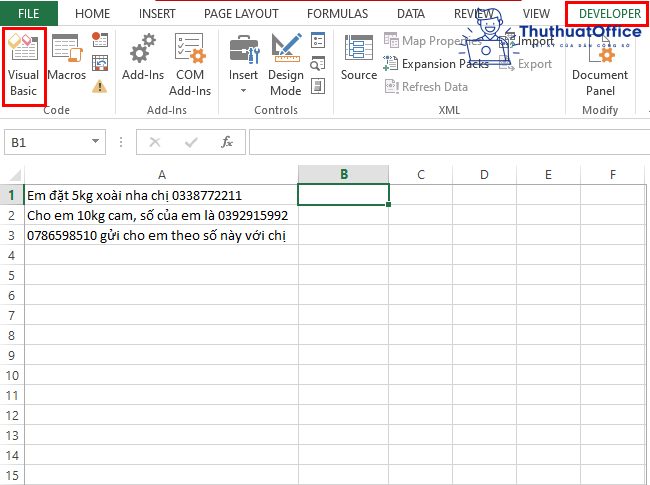Select the DEVELOPER tab
Viewport: 650px width, 485px height.
610,14
